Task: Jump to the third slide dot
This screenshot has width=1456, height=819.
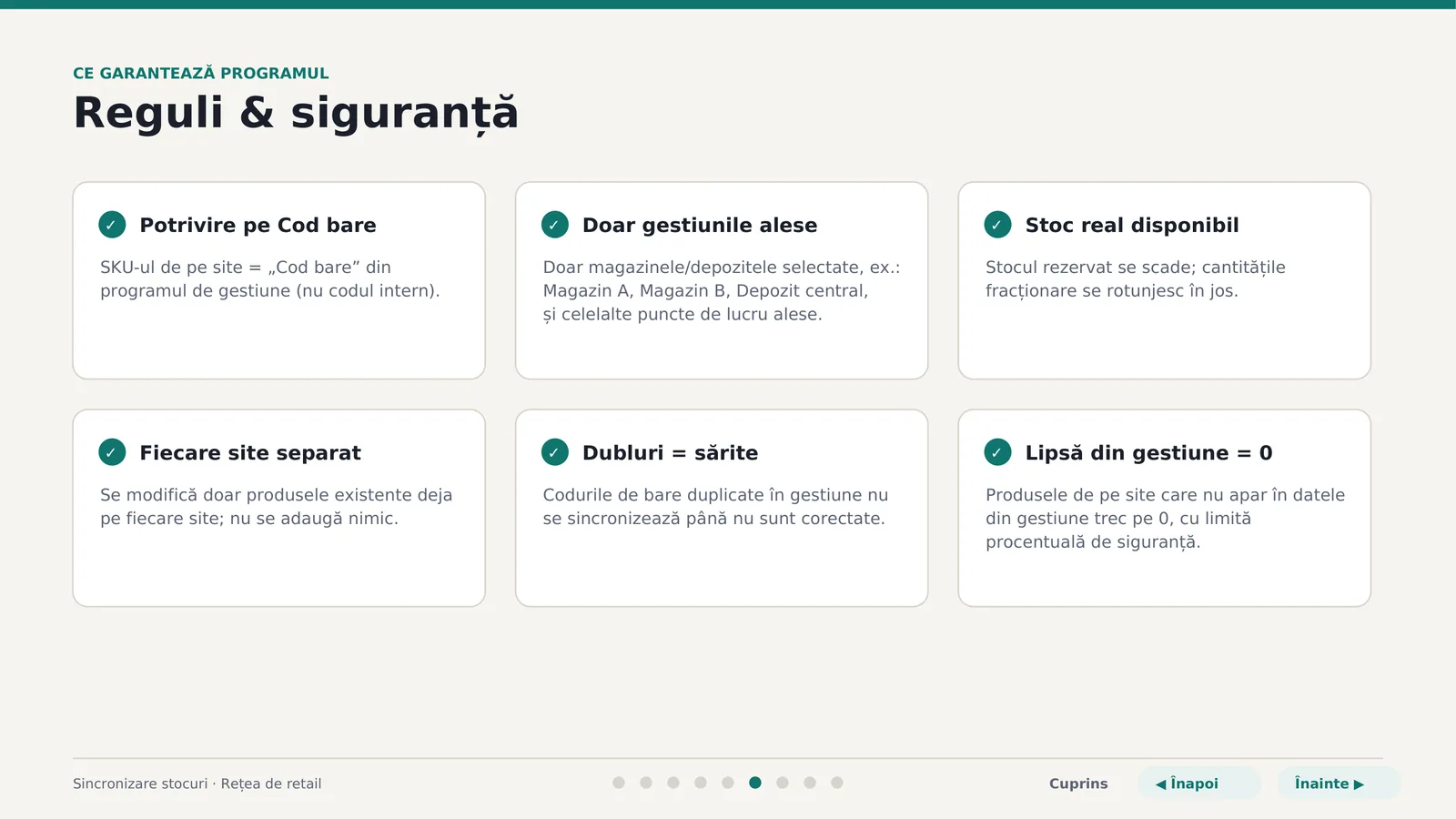Action: [673, 783]
